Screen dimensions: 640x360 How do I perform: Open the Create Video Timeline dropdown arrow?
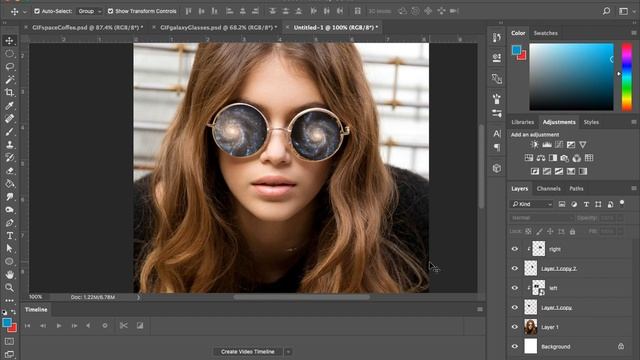click(x=288, y=351)
